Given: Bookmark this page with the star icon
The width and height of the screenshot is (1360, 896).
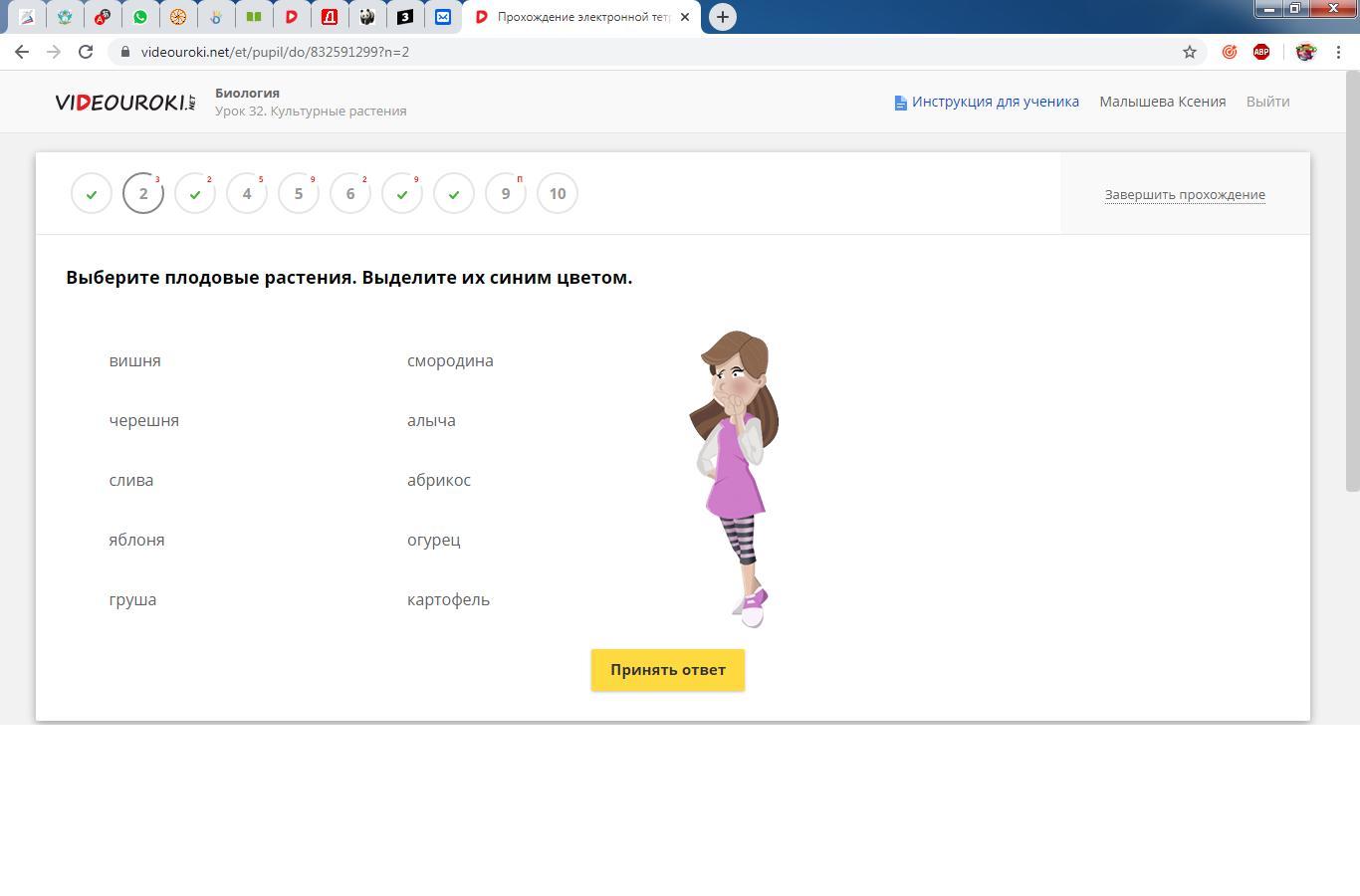Looking at the screenshot, I should tap(1189, 52).
